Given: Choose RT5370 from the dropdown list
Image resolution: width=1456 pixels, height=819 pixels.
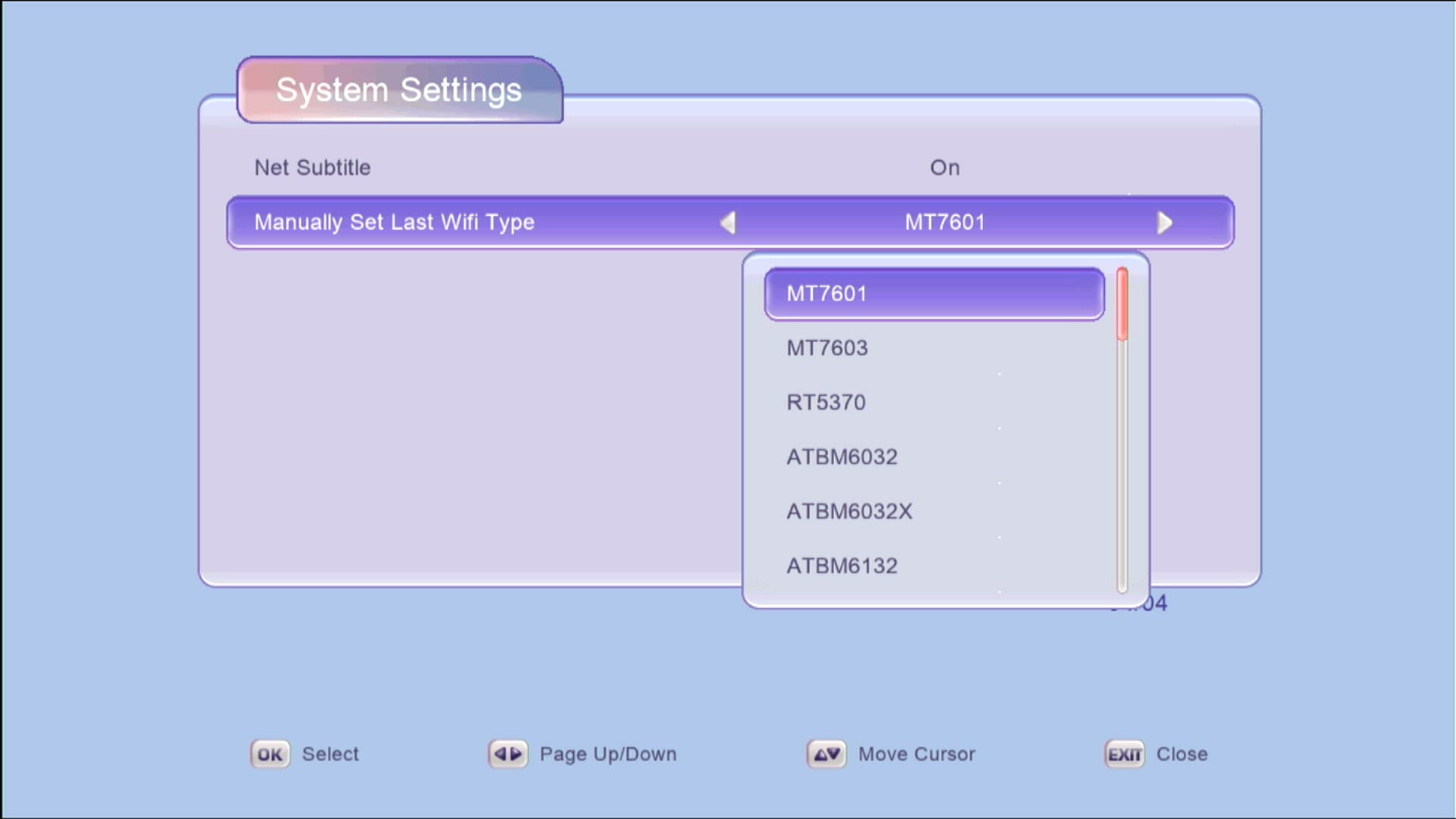Looking at the screenshot, I should pos(826,403).
